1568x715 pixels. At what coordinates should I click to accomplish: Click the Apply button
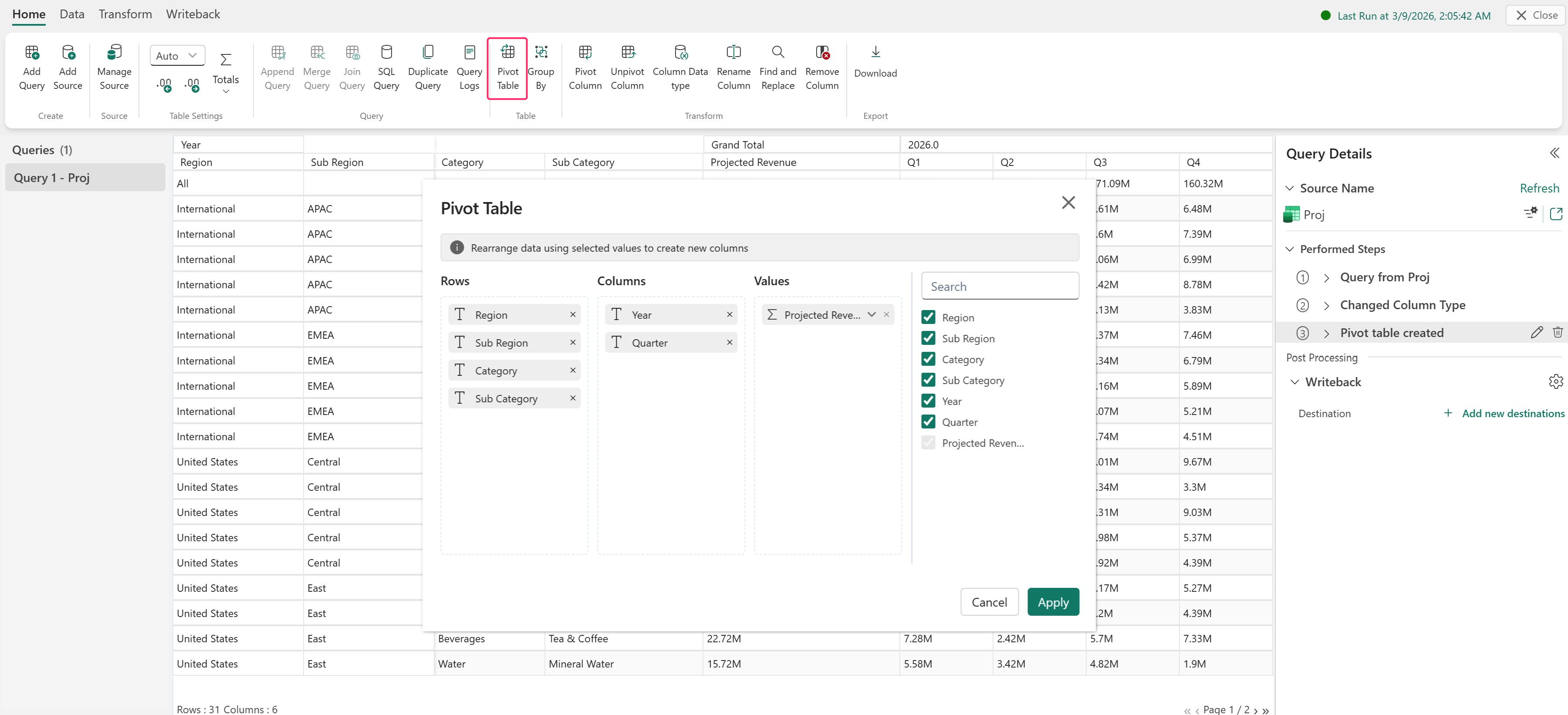[1052, 602]
